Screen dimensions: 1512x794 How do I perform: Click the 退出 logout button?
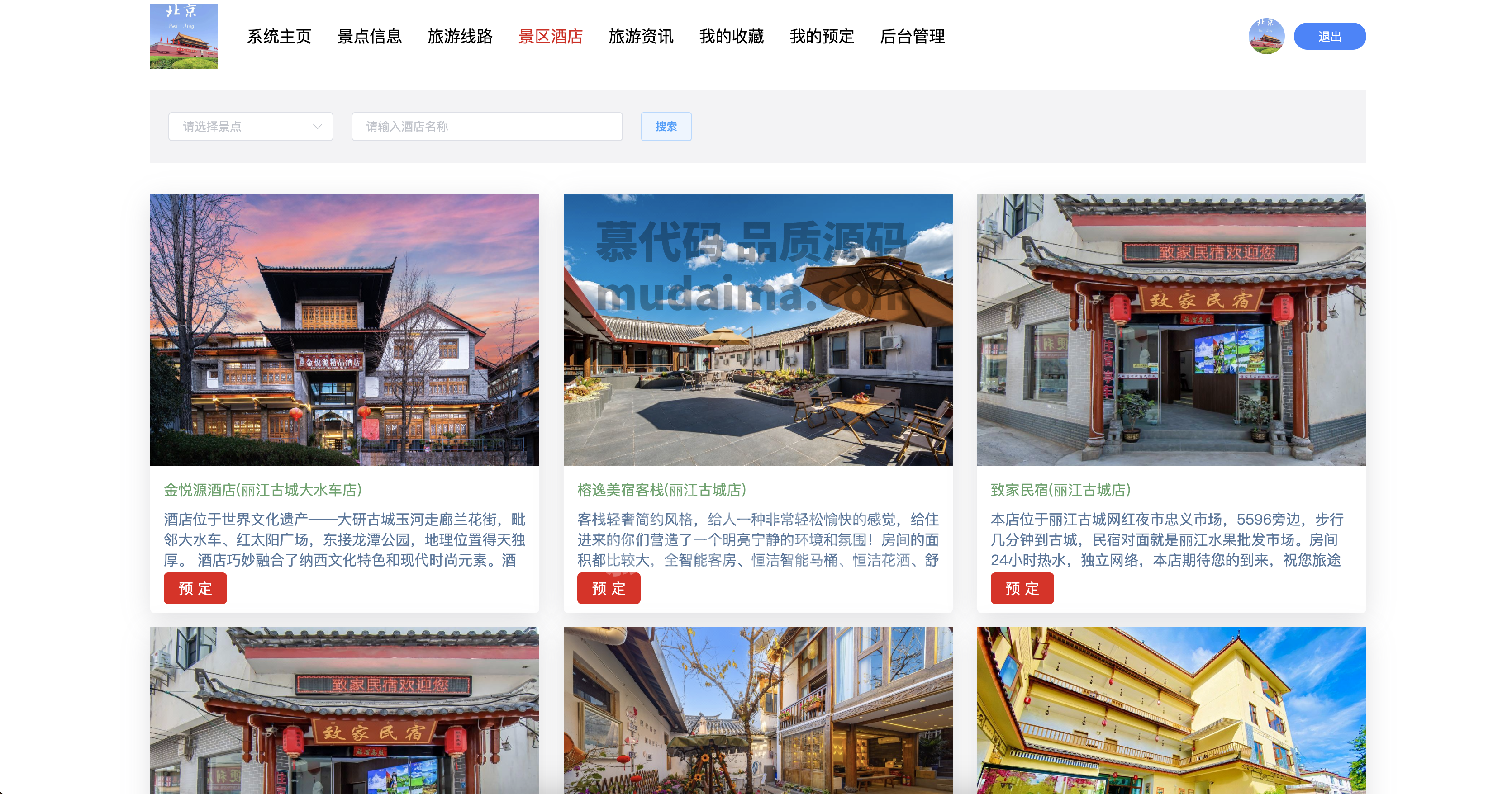tap(1330, 36)
